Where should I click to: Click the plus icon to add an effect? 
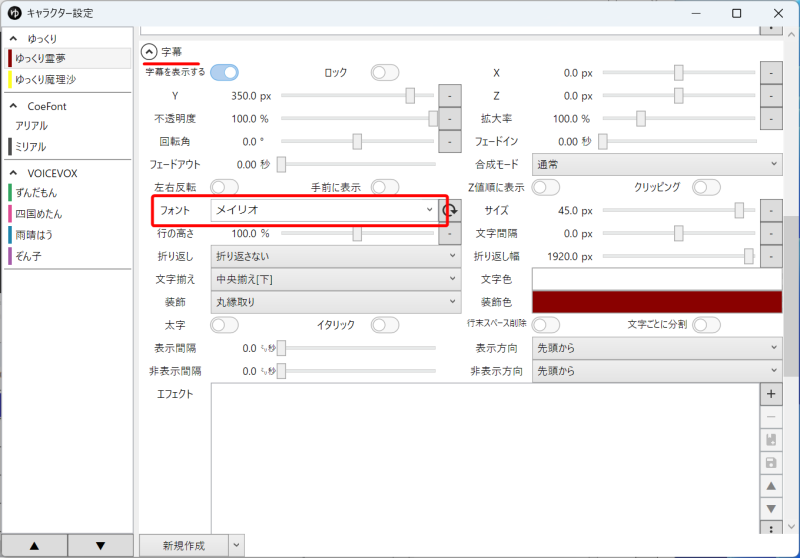[x=771, y=395]
